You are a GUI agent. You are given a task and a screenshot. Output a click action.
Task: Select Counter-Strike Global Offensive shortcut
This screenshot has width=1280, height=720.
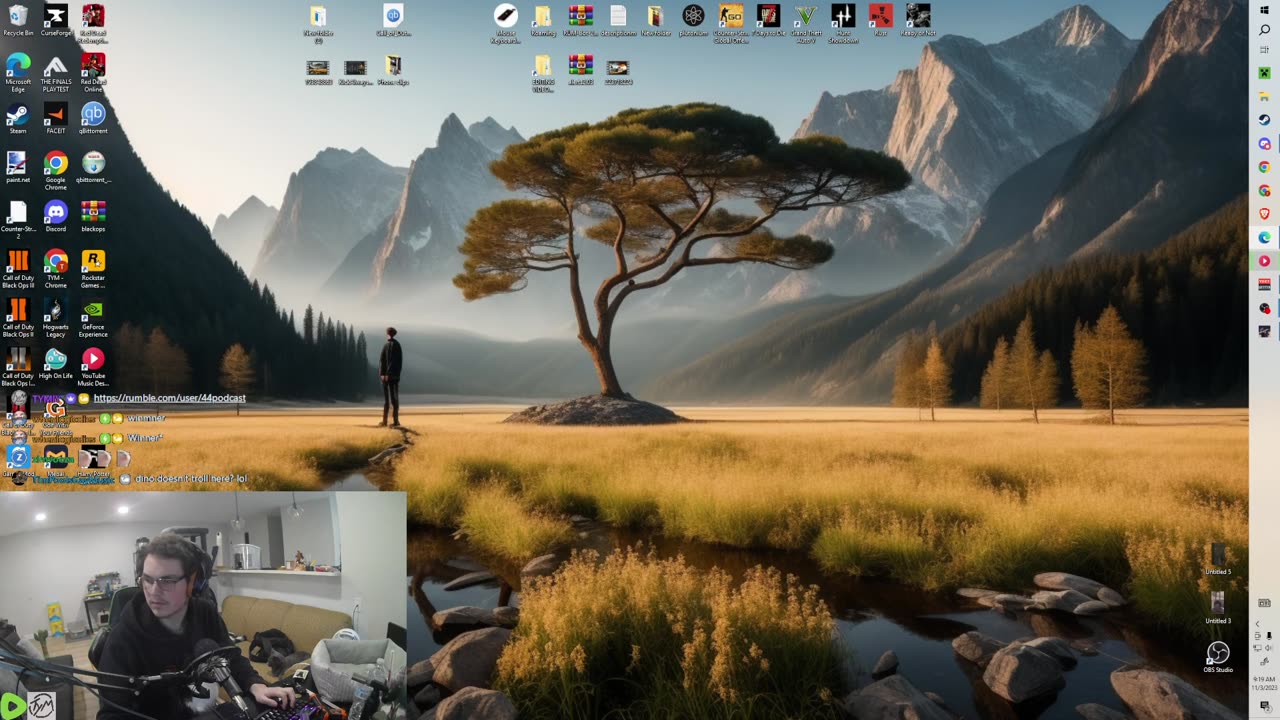pos(731,23)
